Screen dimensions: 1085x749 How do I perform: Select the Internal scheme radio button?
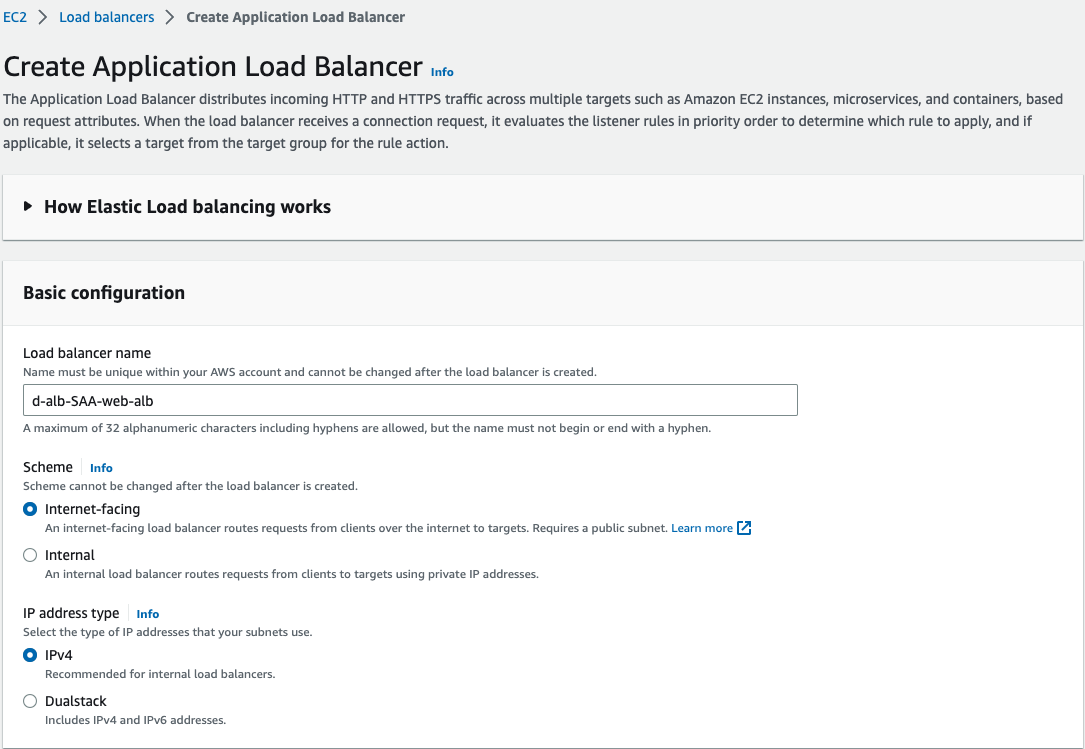point(30,555)
